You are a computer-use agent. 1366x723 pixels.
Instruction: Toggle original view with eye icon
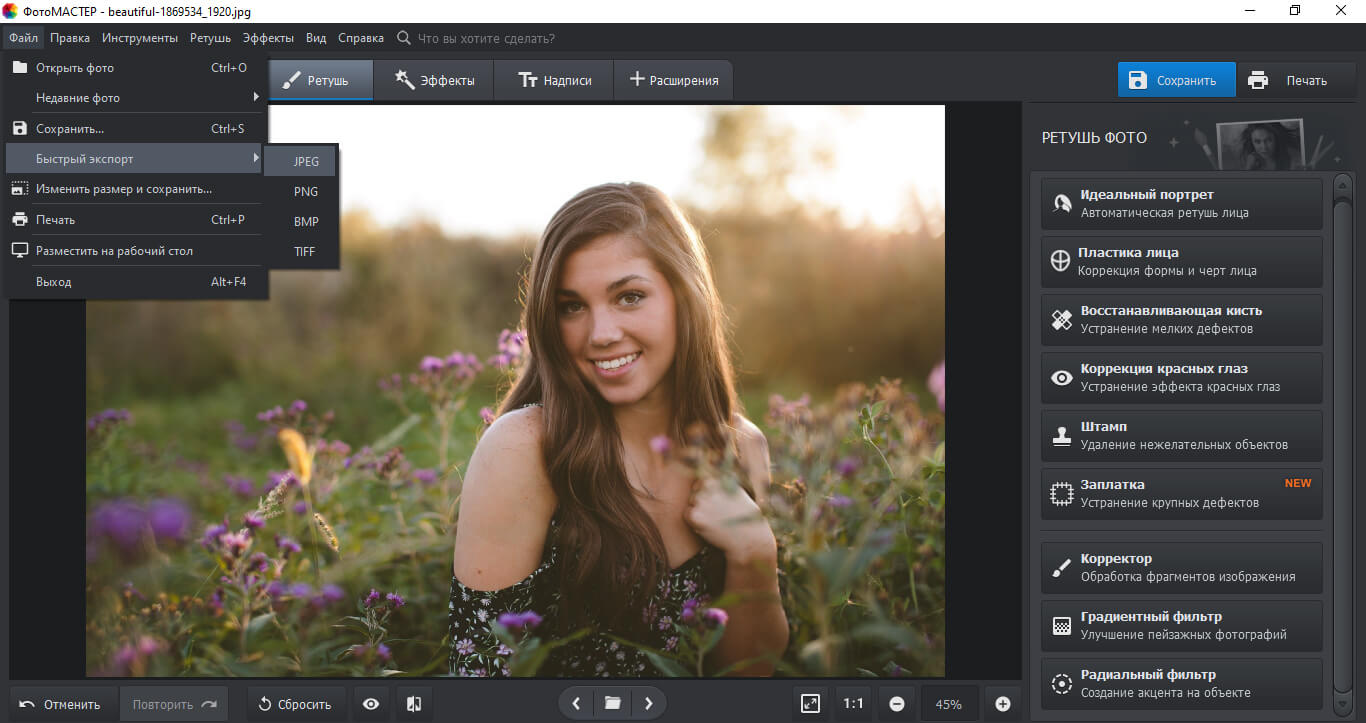point(371,704)
